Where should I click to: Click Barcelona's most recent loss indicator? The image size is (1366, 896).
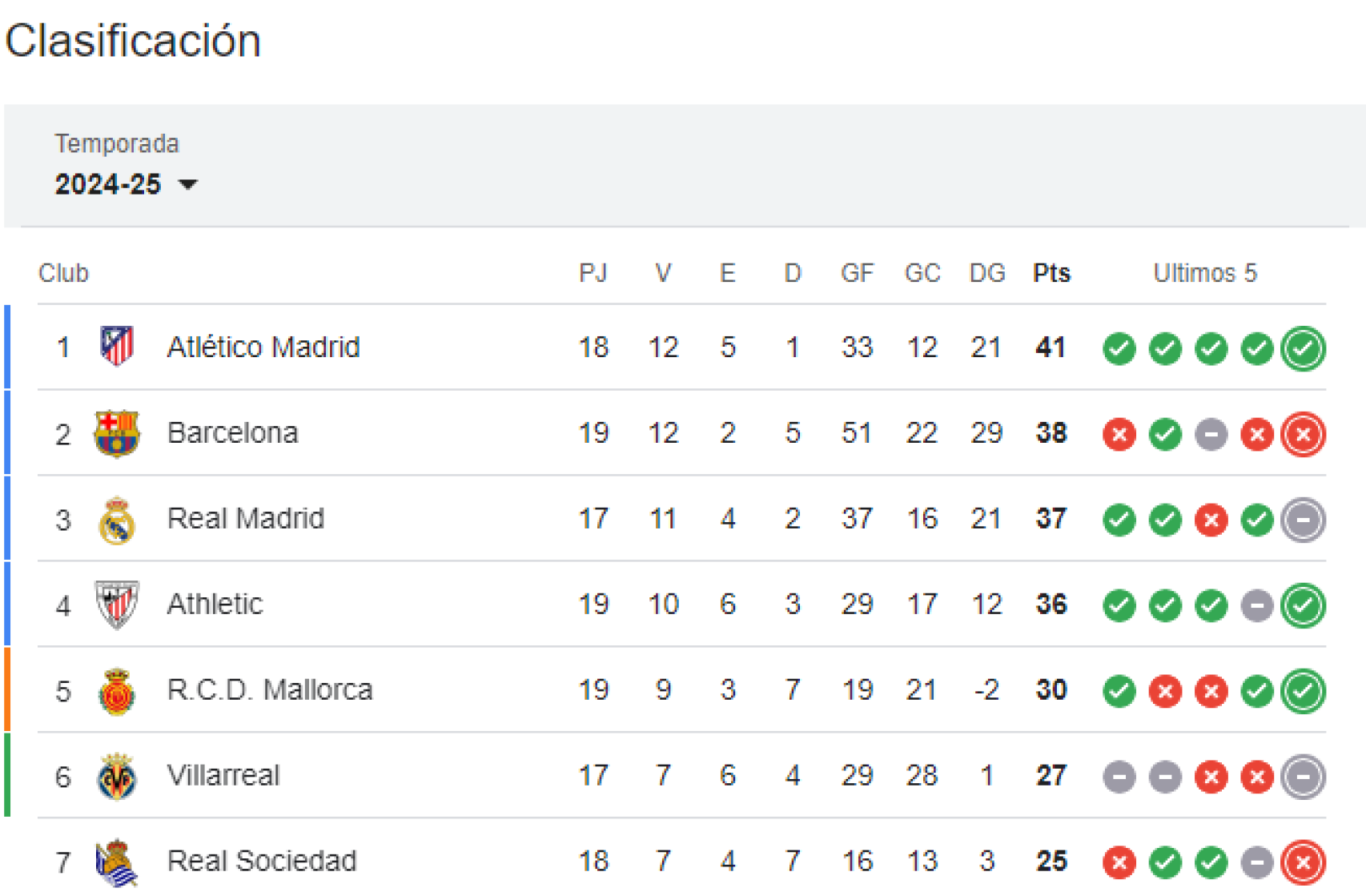point(1303,433)
